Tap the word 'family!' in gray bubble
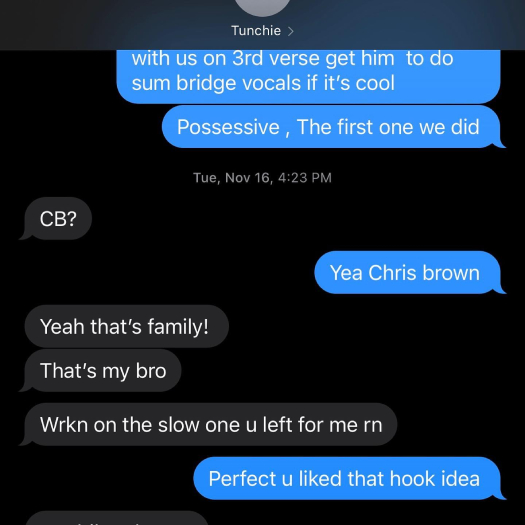This screenshot has width=525, height=525. 178,327
